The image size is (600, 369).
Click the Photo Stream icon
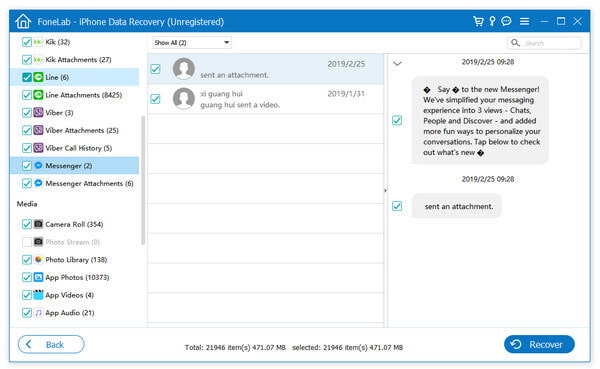coord(38,242)
